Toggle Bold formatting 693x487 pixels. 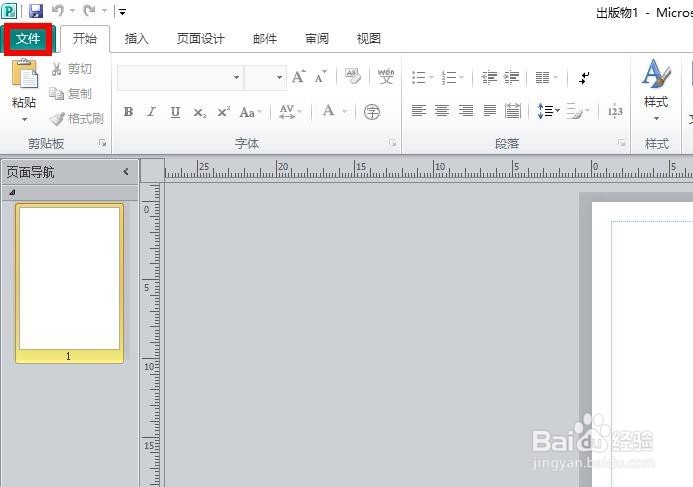click(129, 112)
